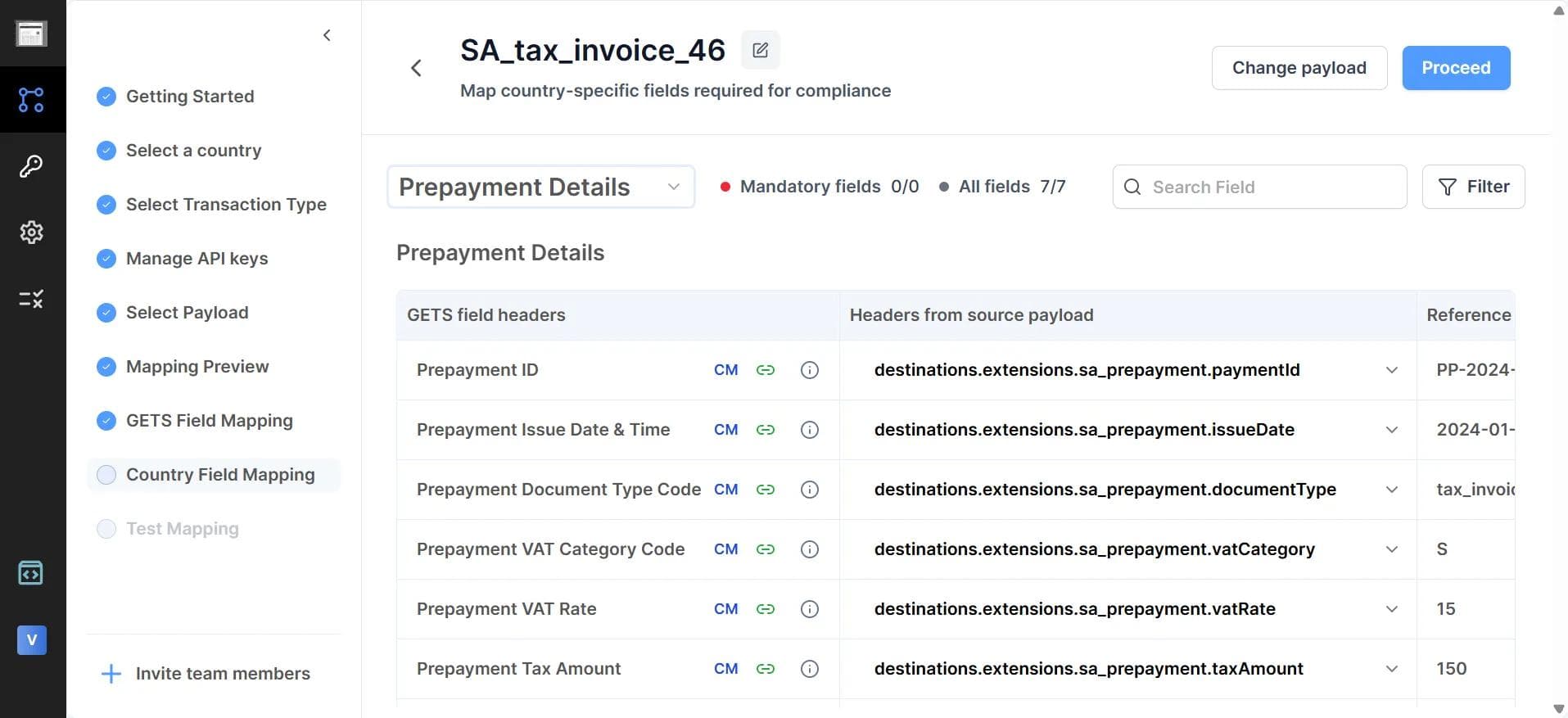Expand the source dropdown for Prepayment Issue Date

(x=1391, y=430)
